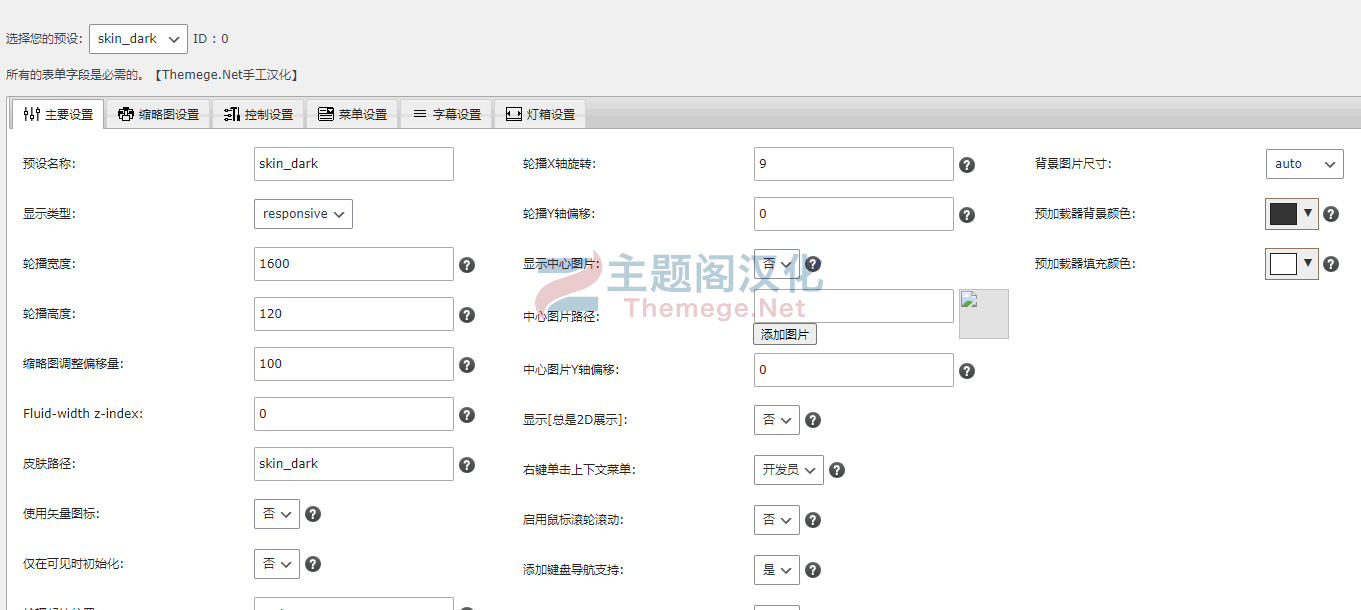Screen dimensions: 1361x610
Task: Focus the 轮播Y轴偏移 input field
Action: coord(854,214)
